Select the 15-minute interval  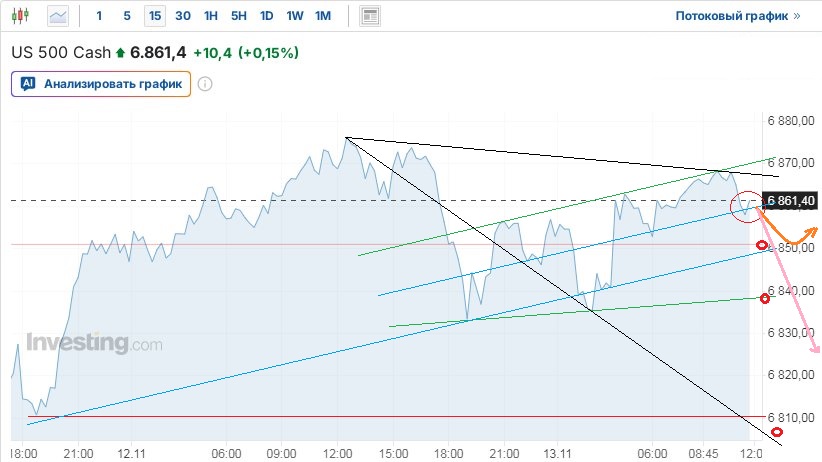click(x=154, y=16)
